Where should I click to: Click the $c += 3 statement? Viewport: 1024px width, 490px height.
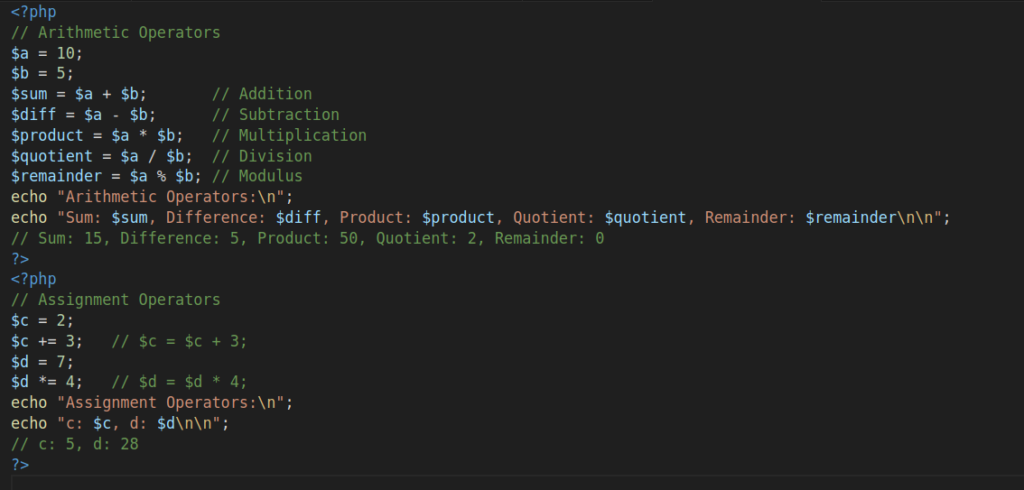(x=47, y=341)
